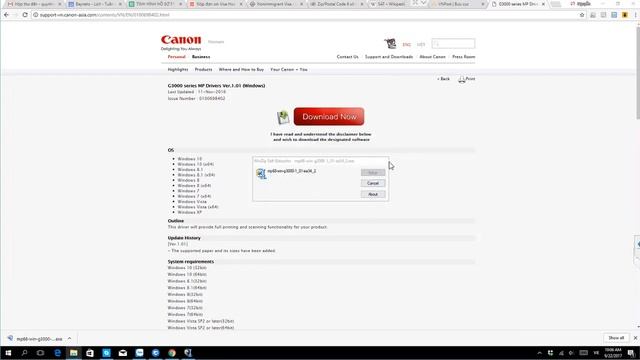640x360 pixels.
Task: Open Microsoft Store taskbar icon
Action: pos(90,353)
